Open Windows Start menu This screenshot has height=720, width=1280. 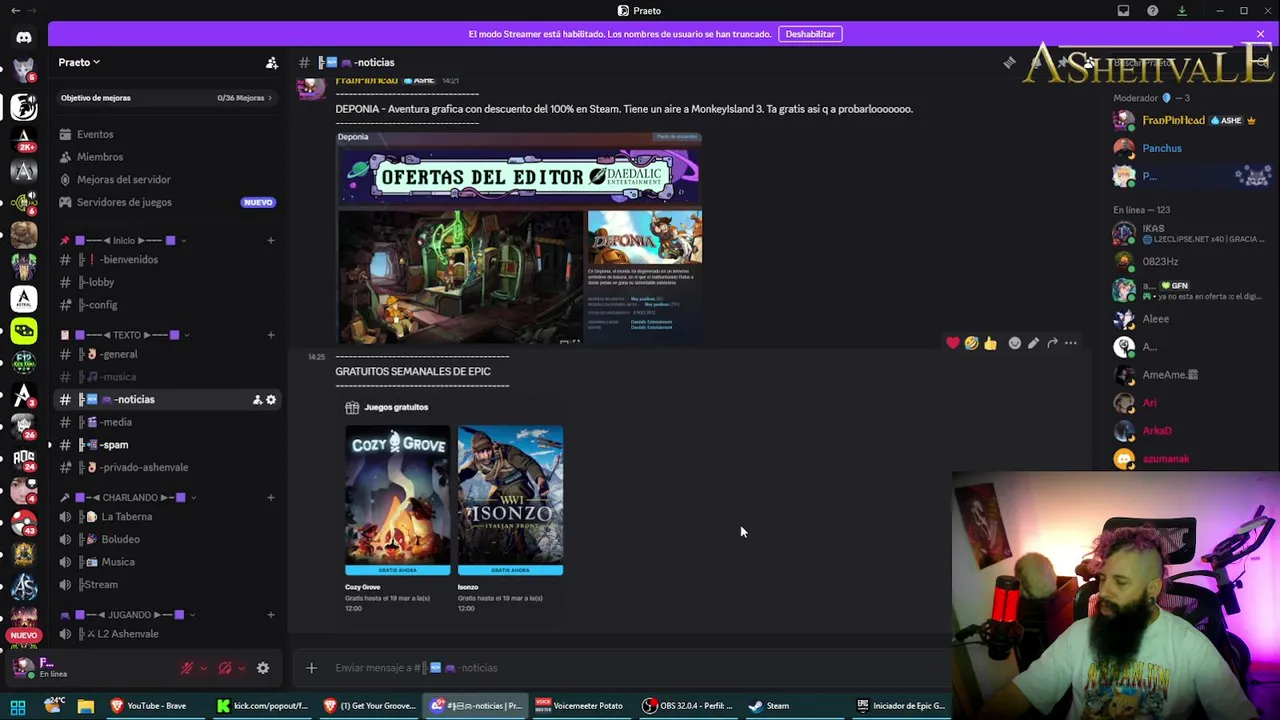tap(18, 706)
